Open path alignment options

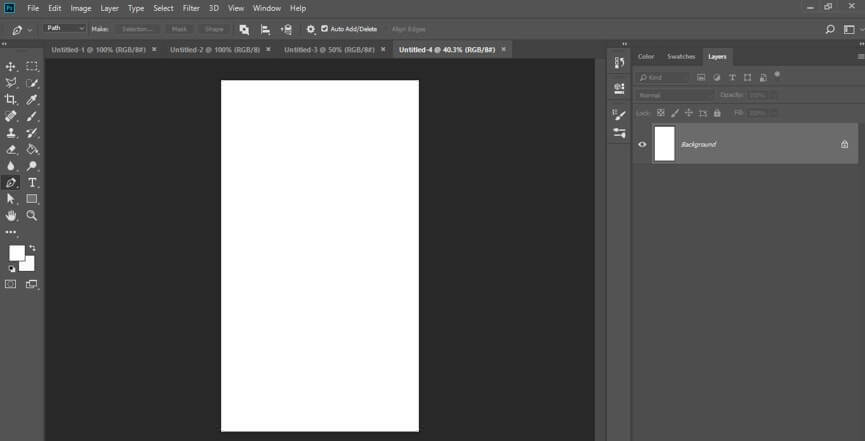(x=265, y=29)
